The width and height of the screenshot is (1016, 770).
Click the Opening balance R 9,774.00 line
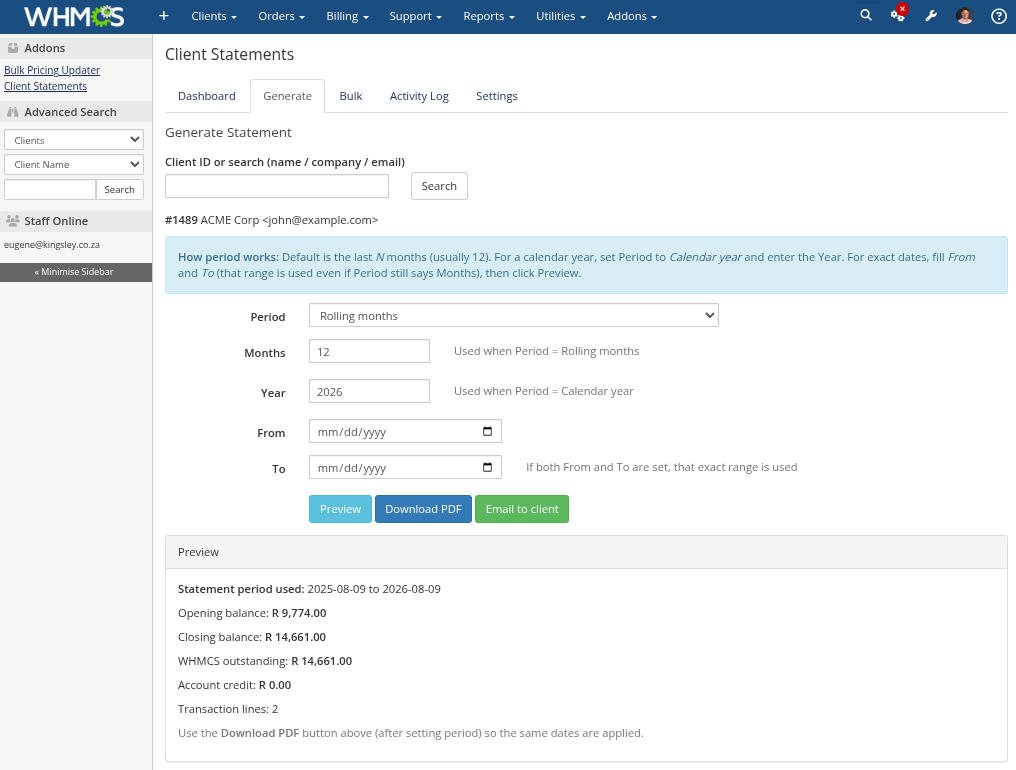252,613
